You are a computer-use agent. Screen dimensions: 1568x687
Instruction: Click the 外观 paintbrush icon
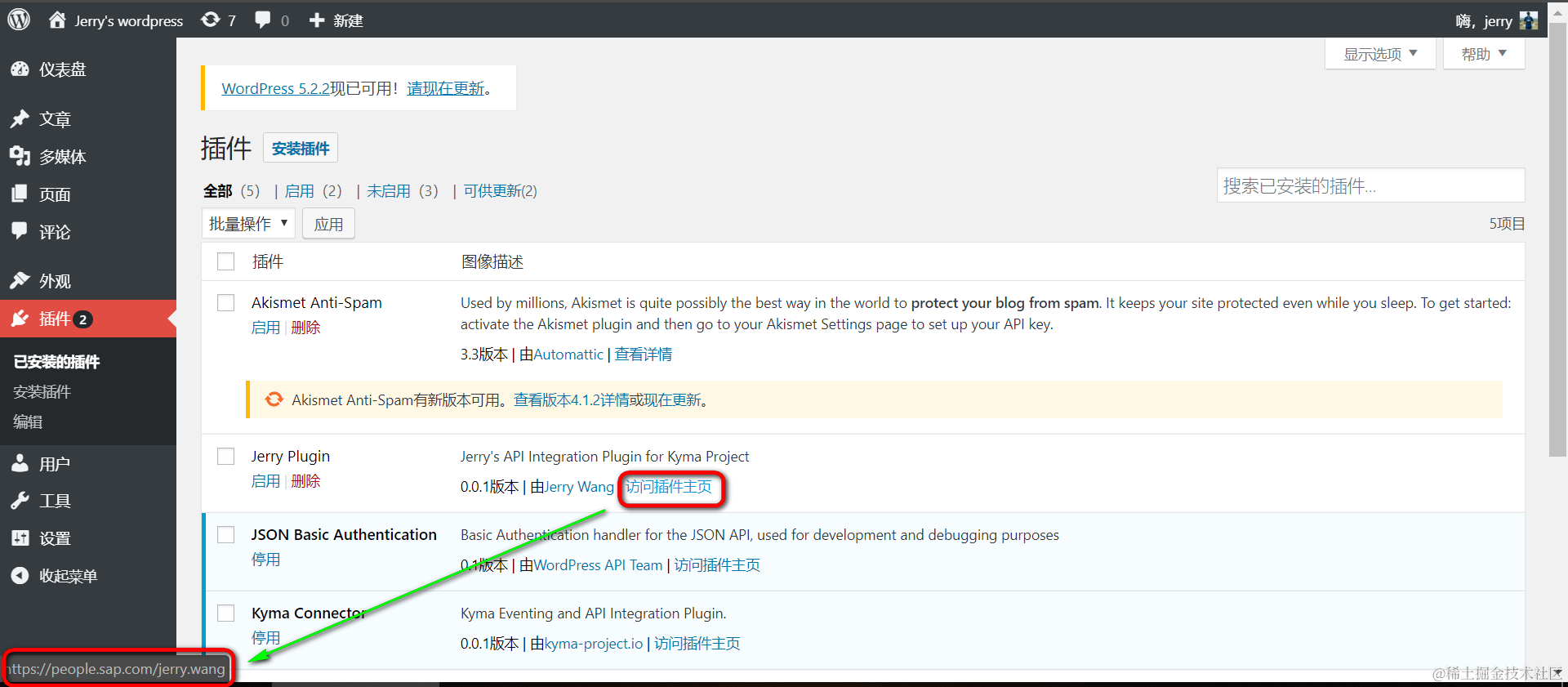[20, 280]
